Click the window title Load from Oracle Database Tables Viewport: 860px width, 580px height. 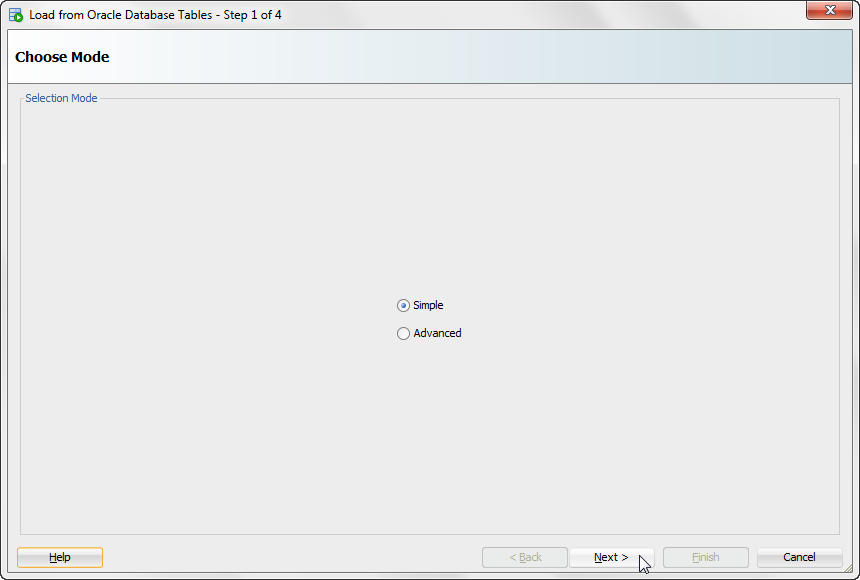coord(121,15)
